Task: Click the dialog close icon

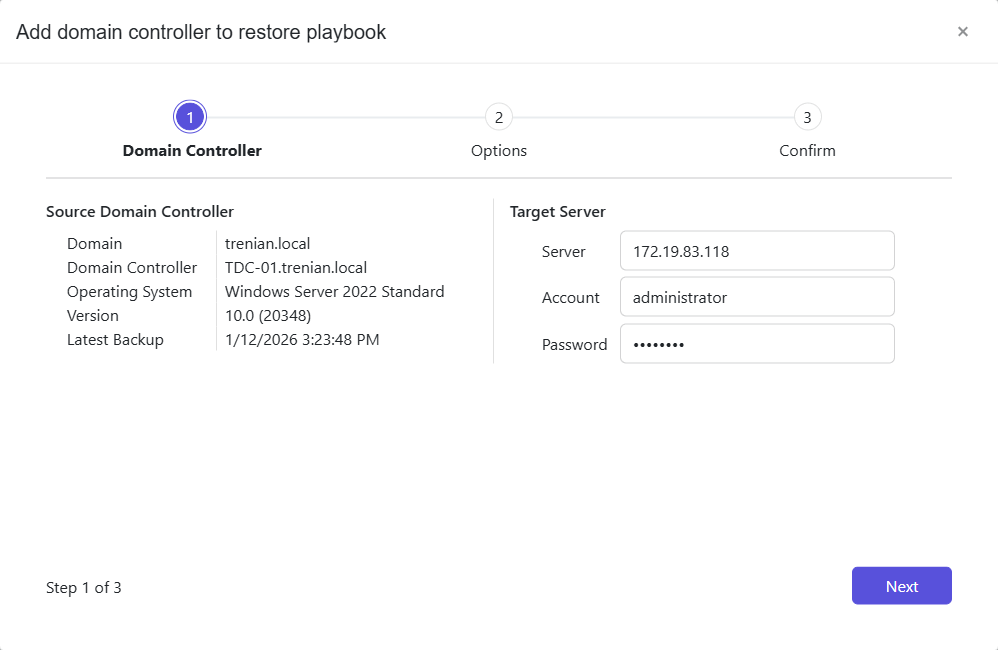Action: click(963, 31)
